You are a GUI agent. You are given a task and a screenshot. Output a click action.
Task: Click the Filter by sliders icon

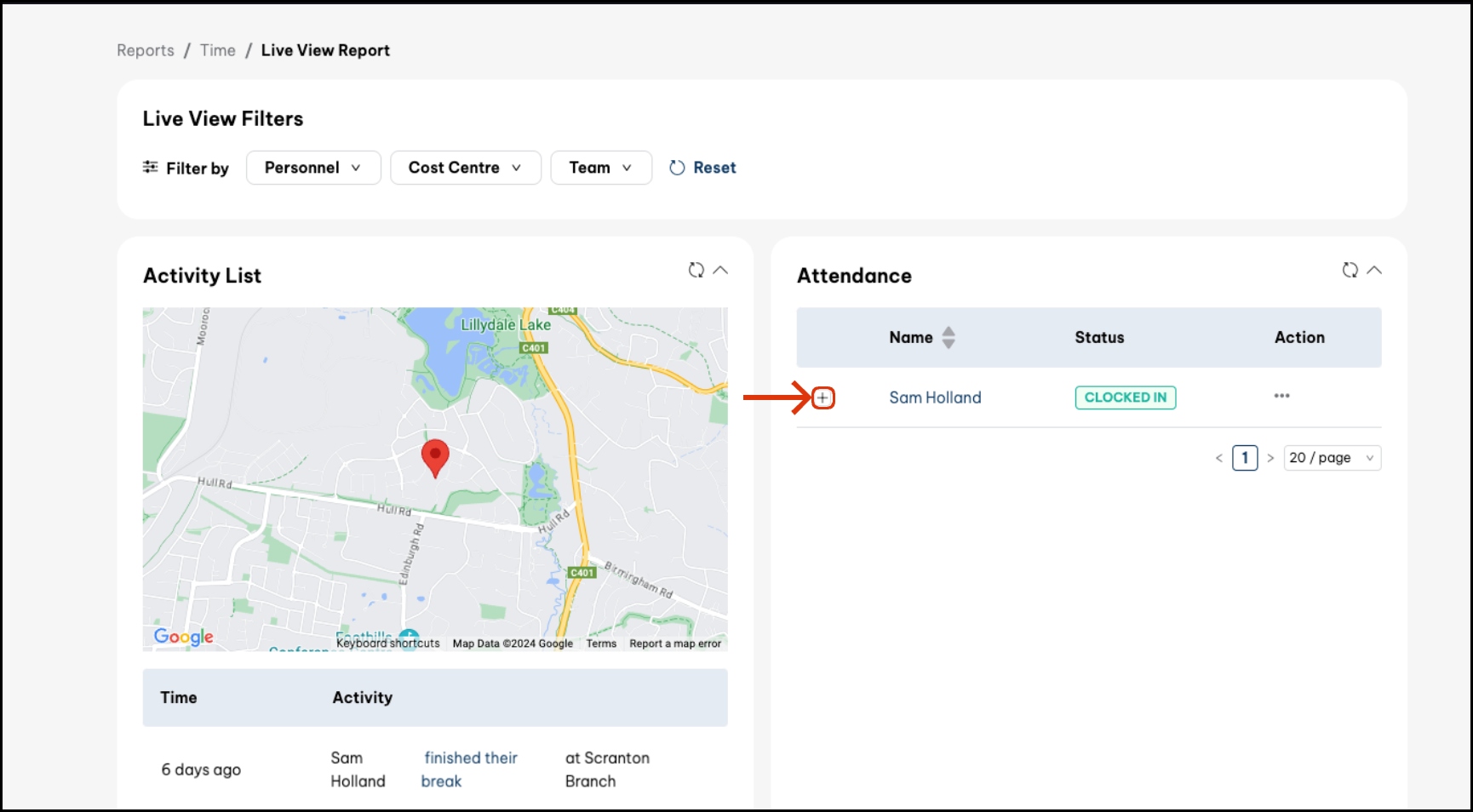[x=151, y=167]
